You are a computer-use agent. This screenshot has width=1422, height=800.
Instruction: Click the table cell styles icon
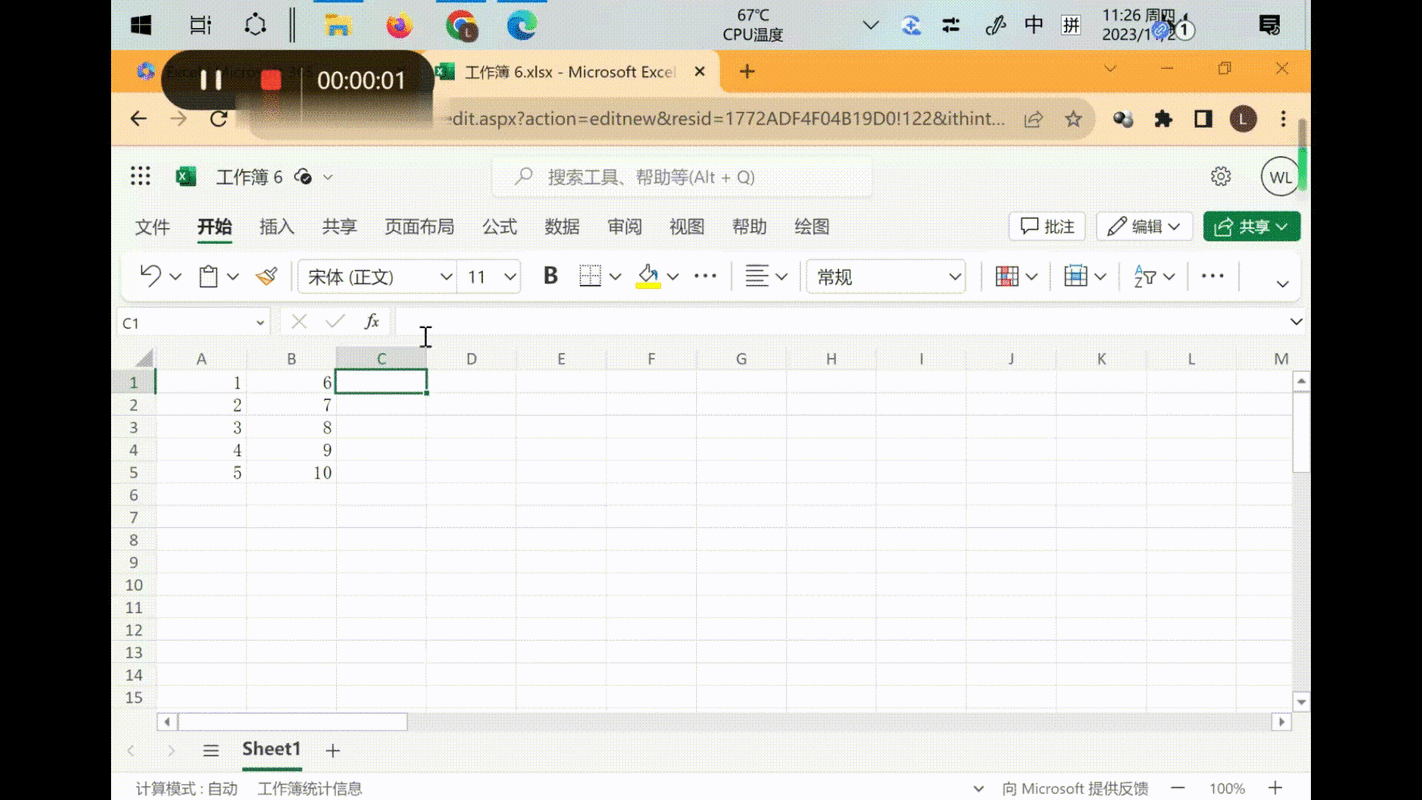(1075, 277)
